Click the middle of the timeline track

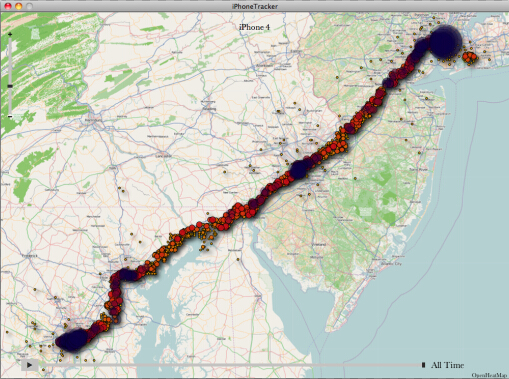230,365
